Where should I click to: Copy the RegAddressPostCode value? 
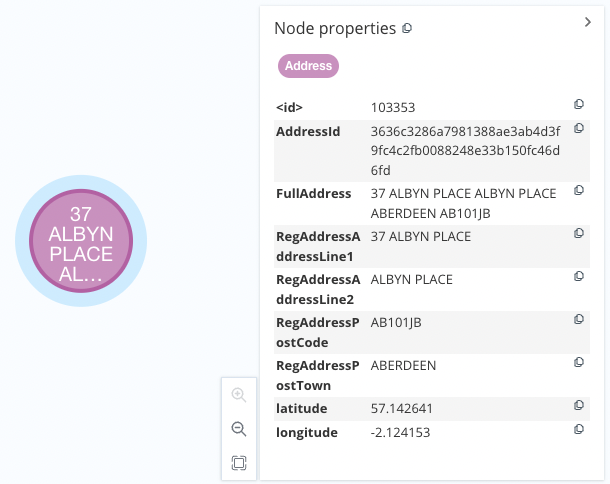point(578,320)
